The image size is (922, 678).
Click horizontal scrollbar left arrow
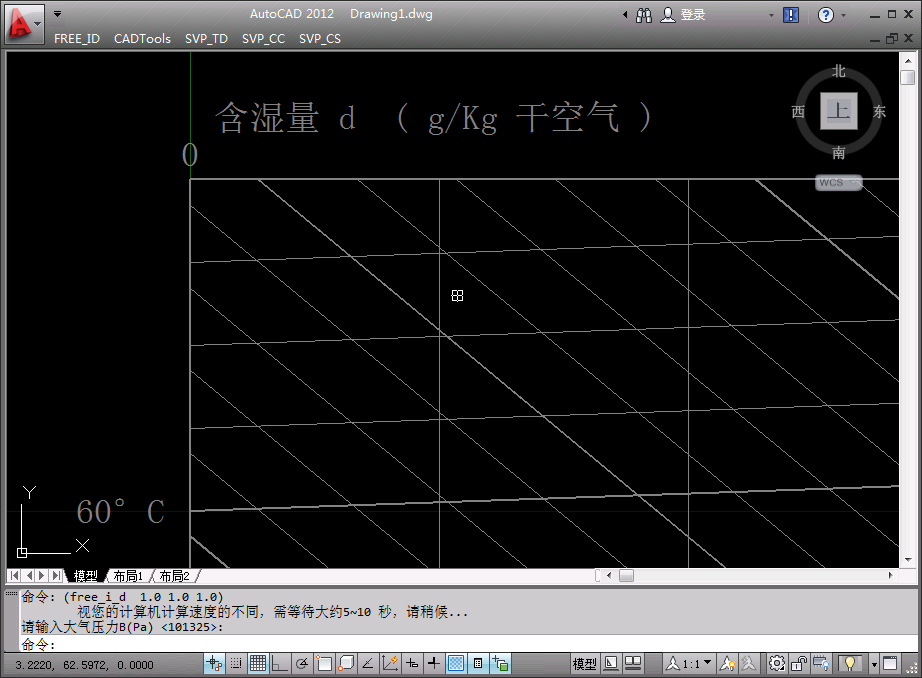tap(609, 576)
